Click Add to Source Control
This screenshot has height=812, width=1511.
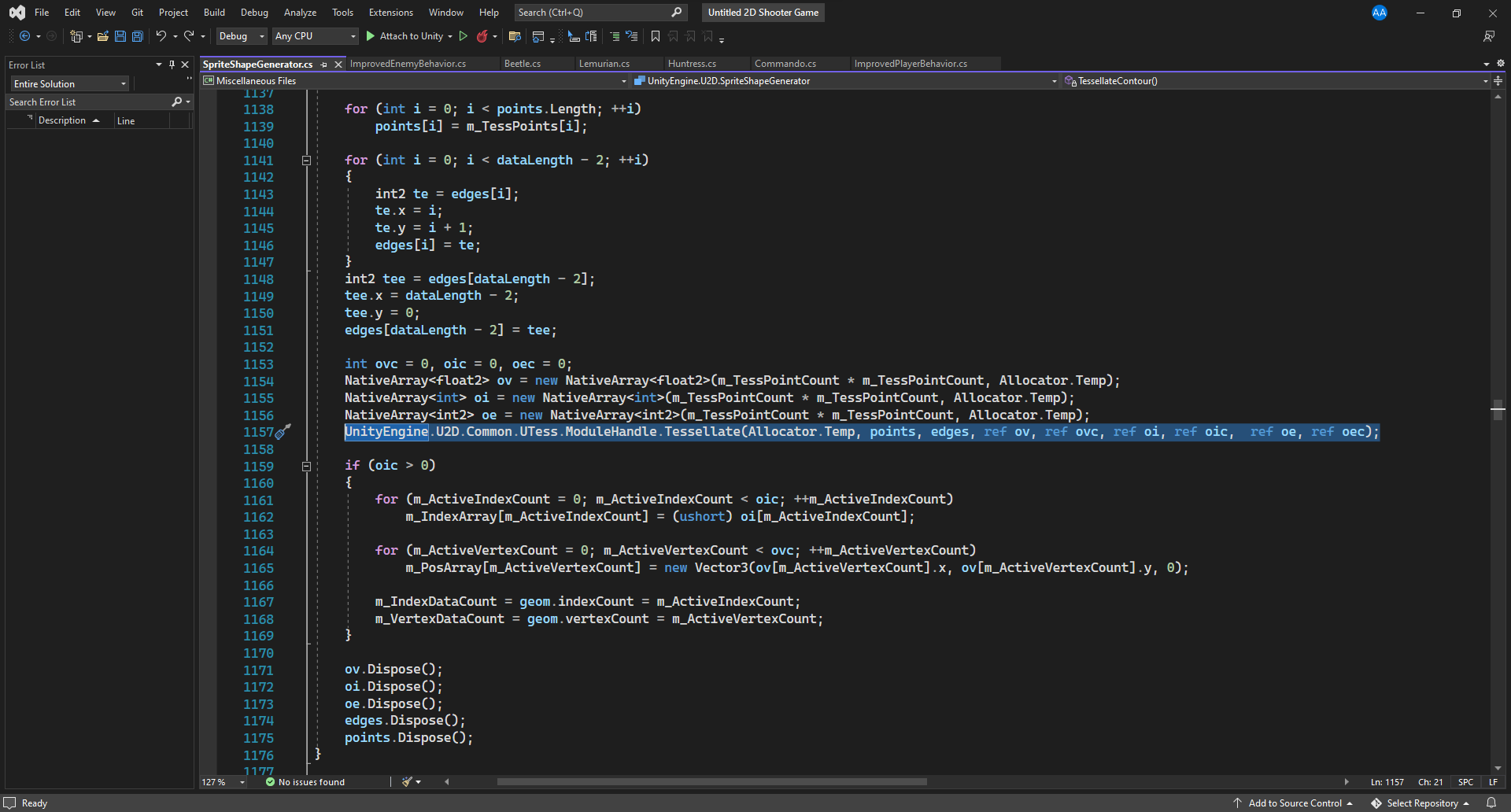pyautogui.click(x=1294, y=803)
